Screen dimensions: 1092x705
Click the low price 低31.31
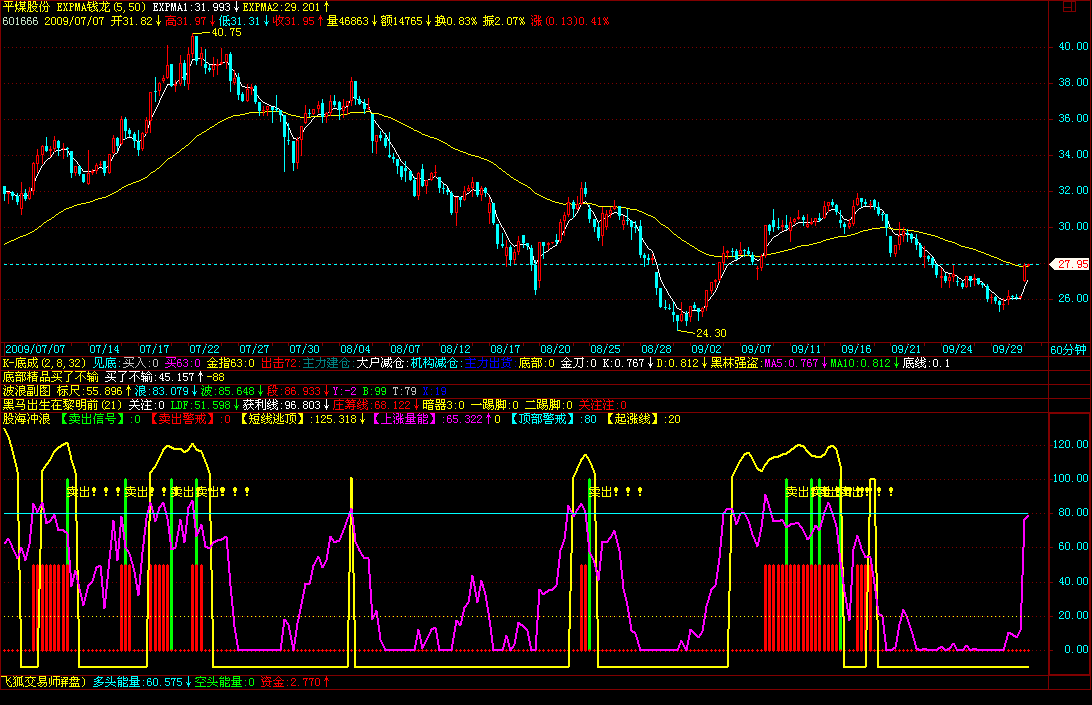tap(240, 21)
